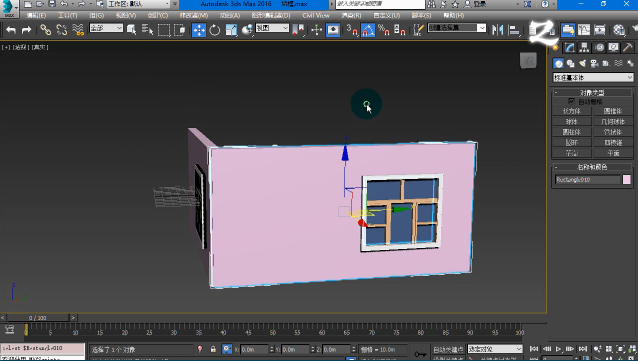Screen dimensions: 638x361
Task: Click the Plane (平面) primitive button
Action: click(x=613, y=153)
